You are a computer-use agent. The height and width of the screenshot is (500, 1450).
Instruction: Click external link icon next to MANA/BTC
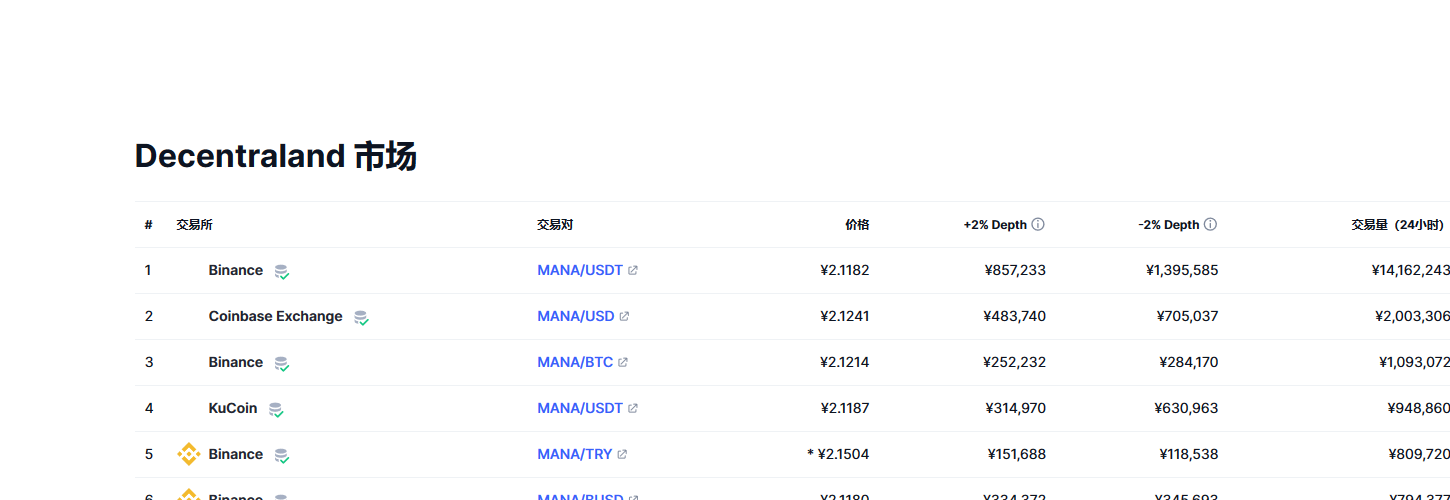tap(623, 362)
